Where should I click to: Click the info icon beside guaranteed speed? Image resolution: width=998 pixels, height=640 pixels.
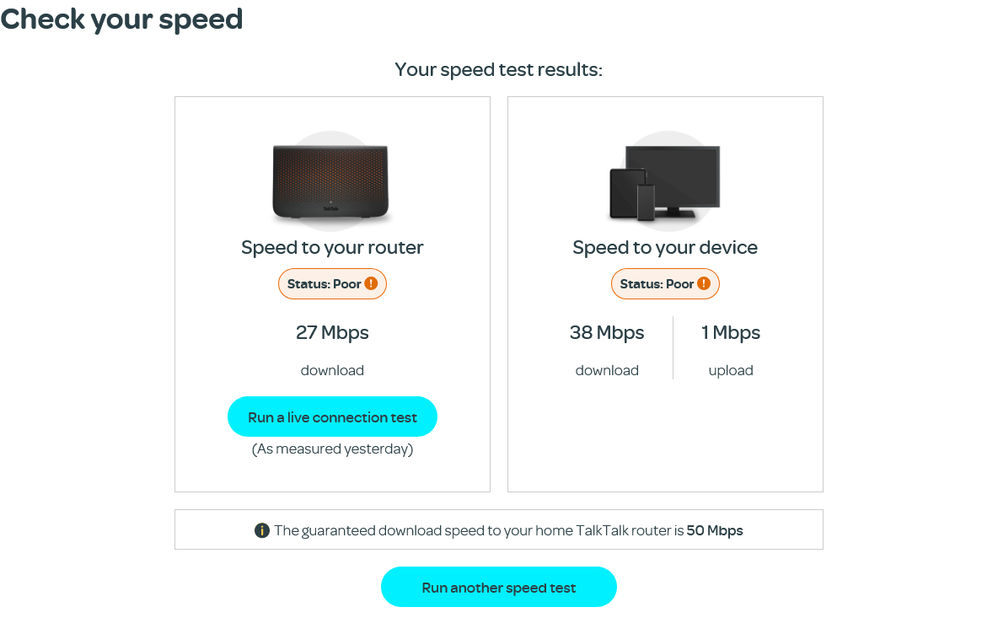click(262, 531)
